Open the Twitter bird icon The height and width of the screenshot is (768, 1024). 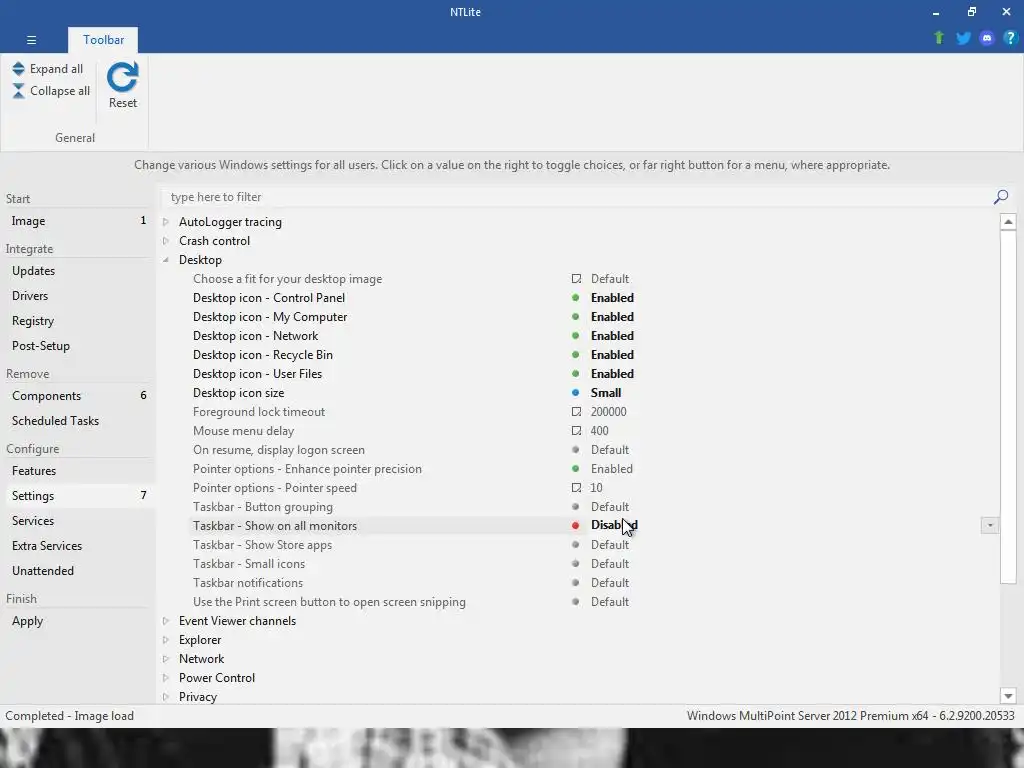coord(963,38)
